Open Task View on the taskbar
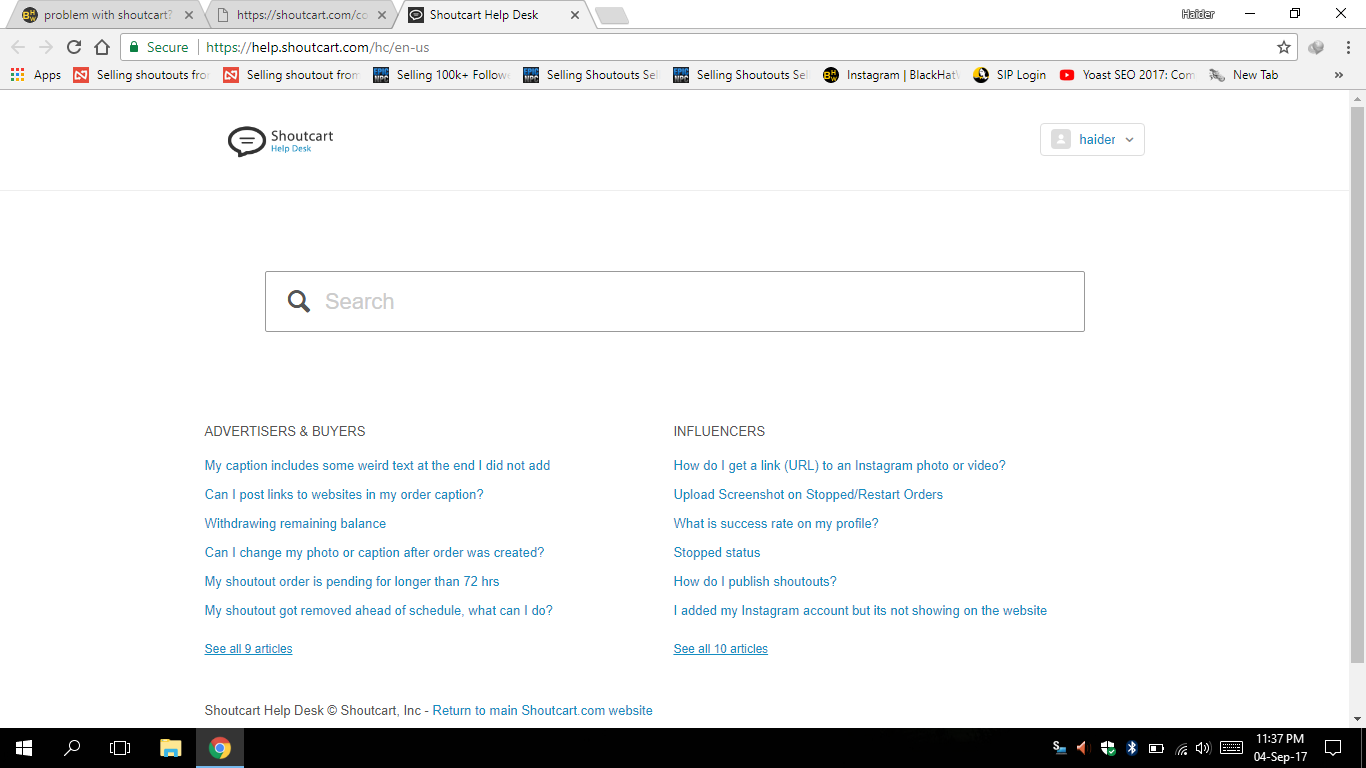Screen dimensions: 1366x768 120,748
